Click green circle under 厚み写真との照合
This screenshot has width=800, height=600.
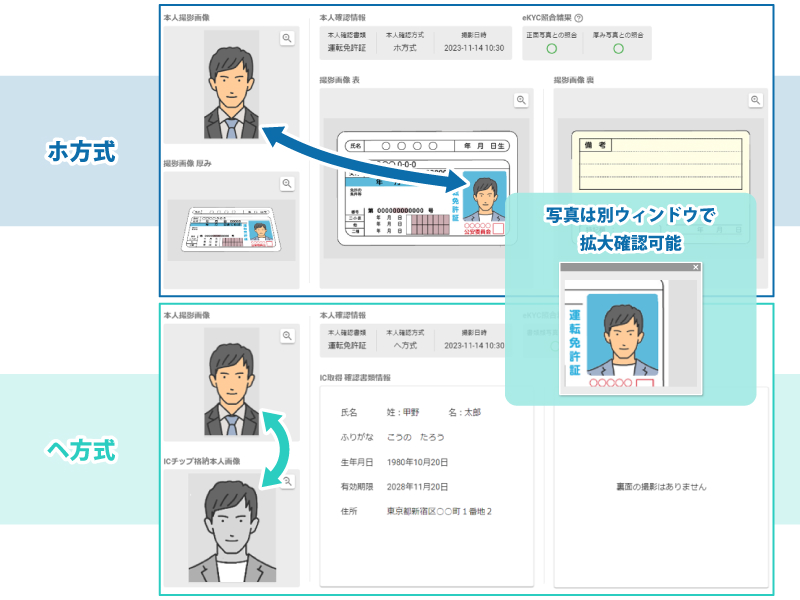point(618,49)
